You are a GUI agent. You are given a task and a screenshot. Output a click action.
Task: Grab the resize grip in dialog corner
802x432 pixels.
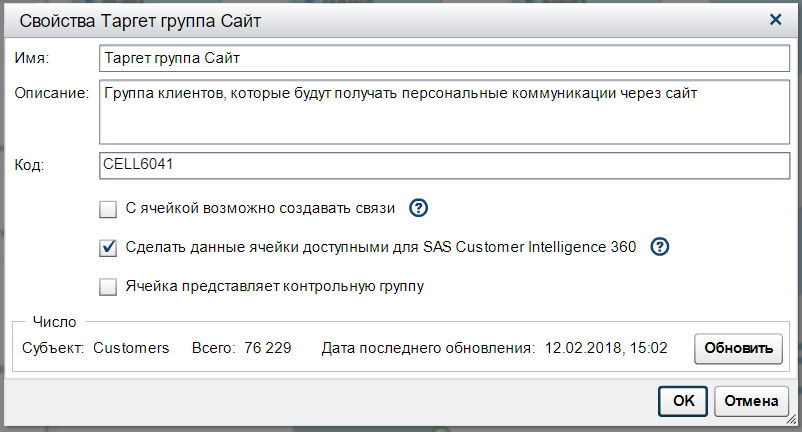pos(794,424)
